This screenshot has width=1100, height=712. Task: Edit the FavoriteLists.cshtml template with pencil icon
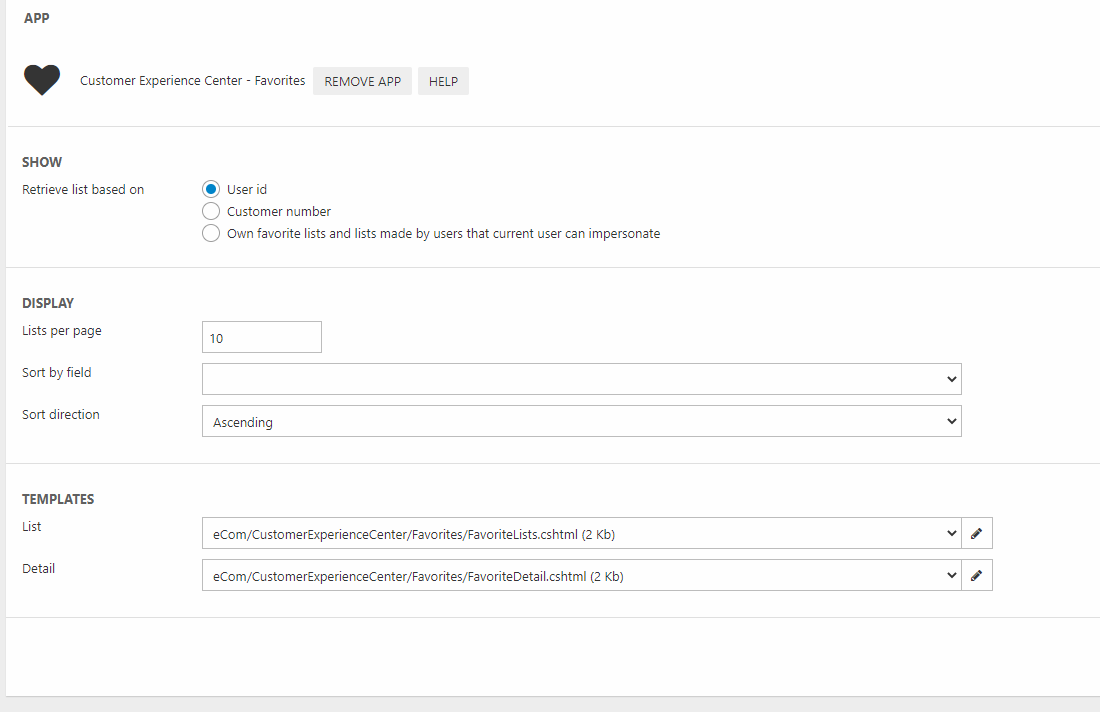coord(976,534)
